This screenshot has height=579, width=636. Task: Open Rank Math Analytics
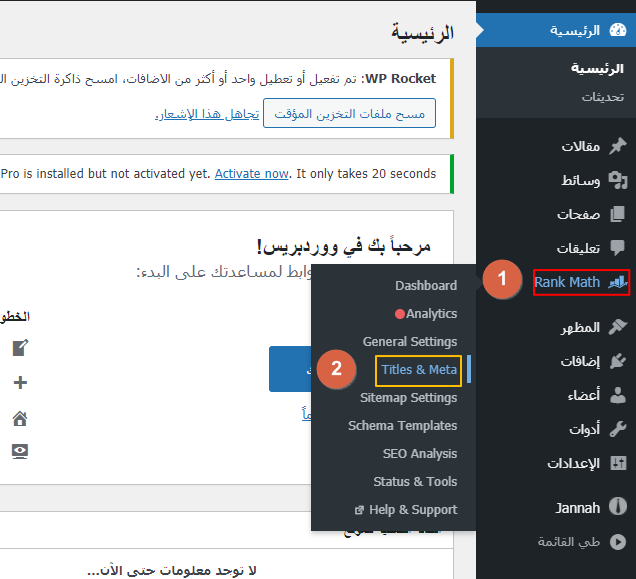click(x=431, y=314)
